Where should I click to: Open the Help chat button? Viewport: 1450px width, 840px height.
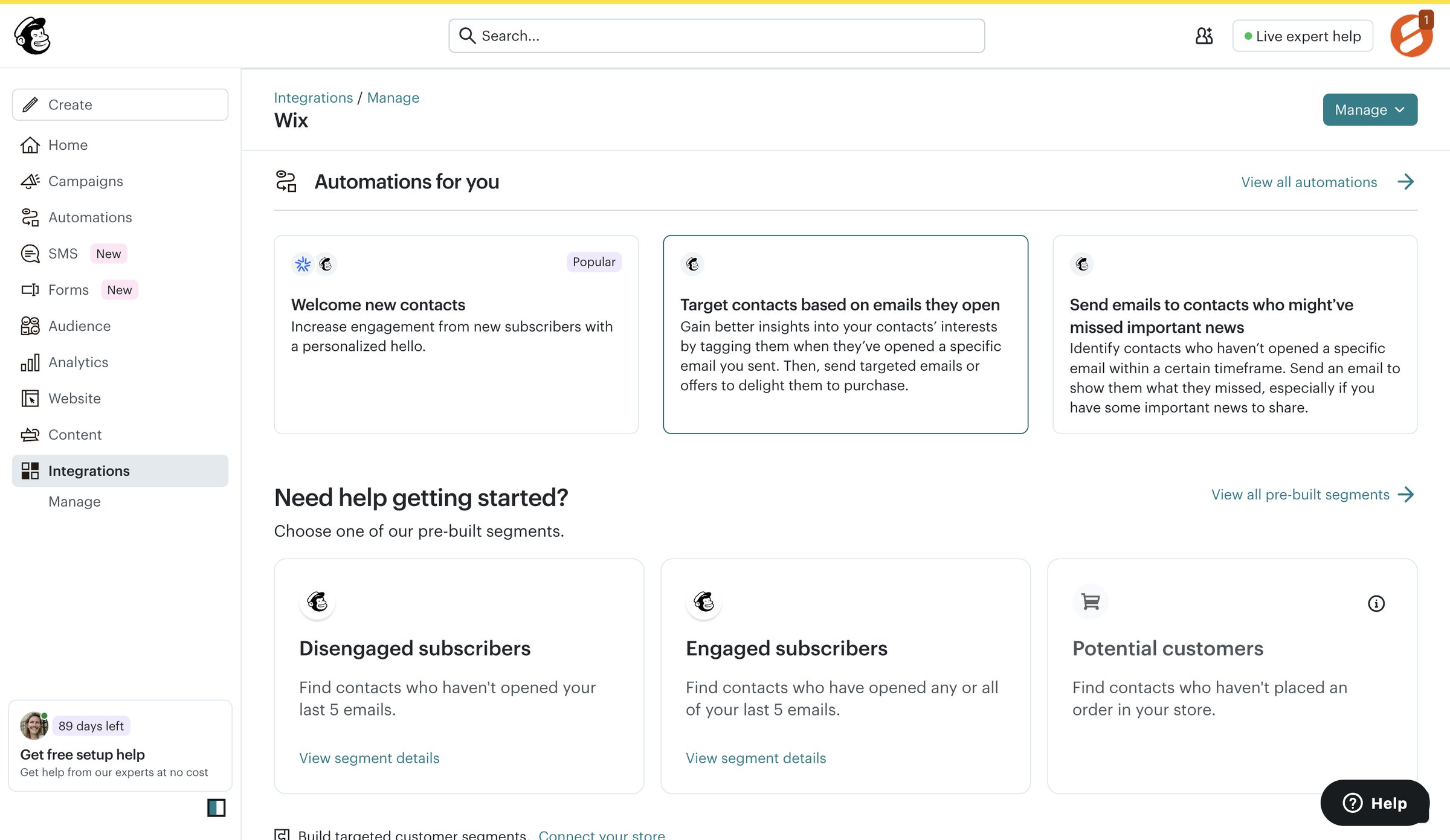(1374, 803)
